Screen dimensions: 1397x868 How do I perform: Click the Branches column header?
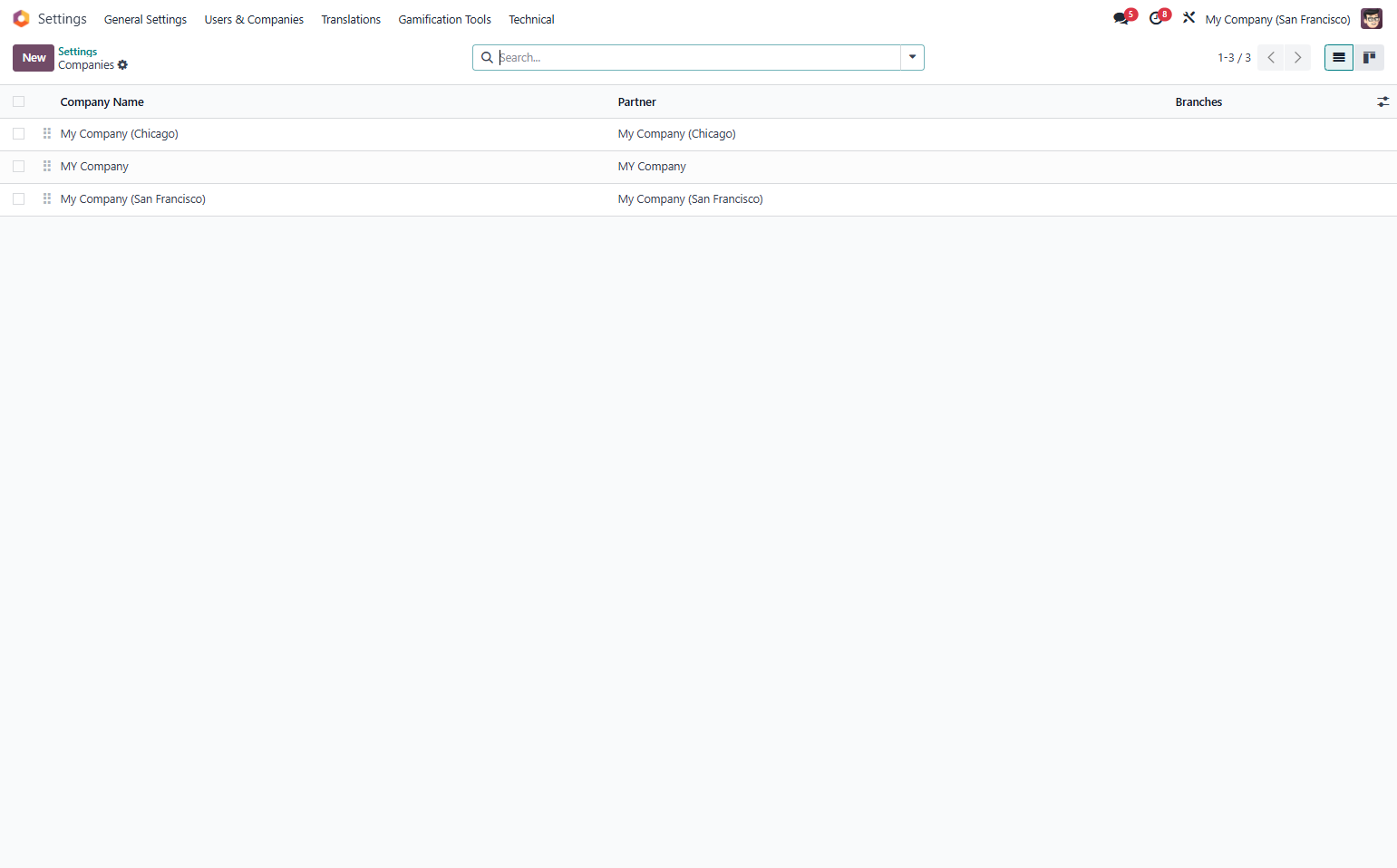coord(1198,102)
